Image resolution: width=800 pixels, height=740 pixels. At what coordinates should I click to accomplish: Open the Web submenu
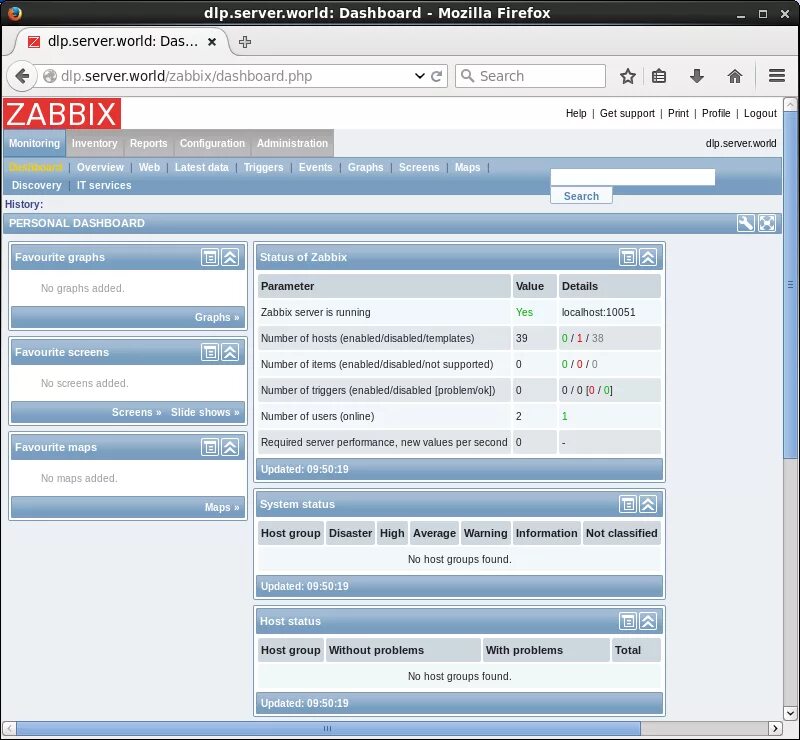tap(149, 167)
